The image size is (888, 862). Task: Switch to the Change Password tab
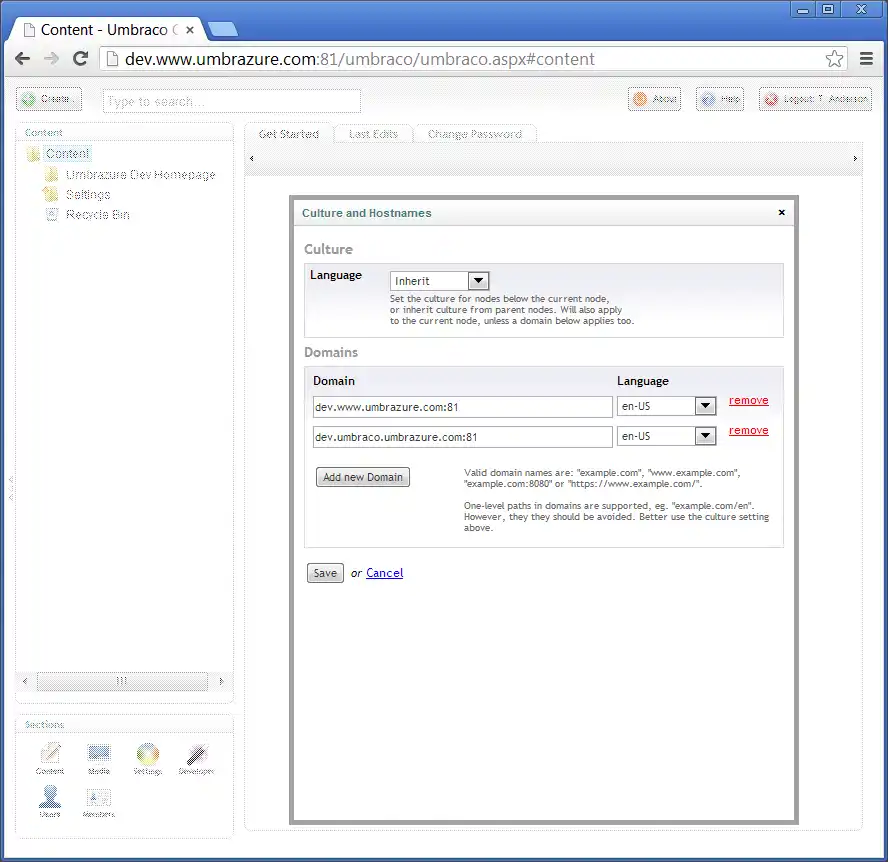(475, 134)
